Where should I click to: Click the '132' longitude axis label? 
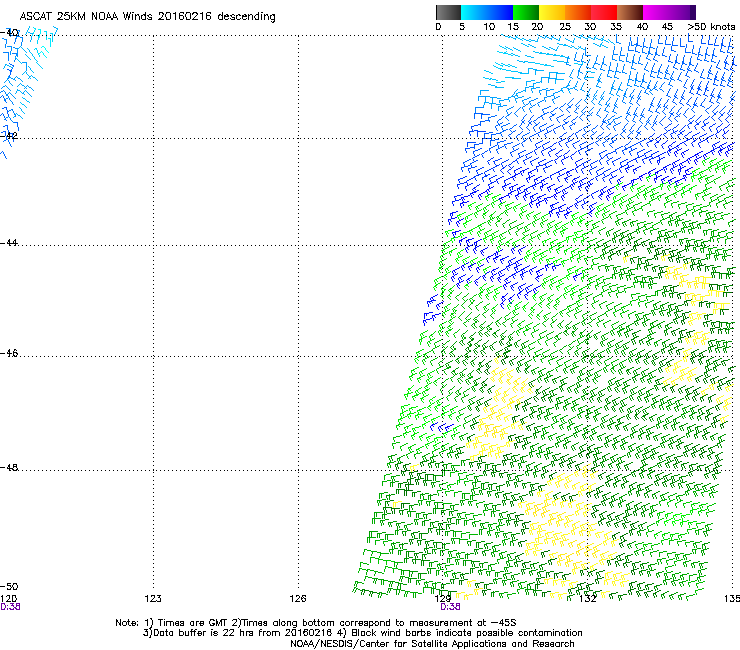tap(588, 599)
